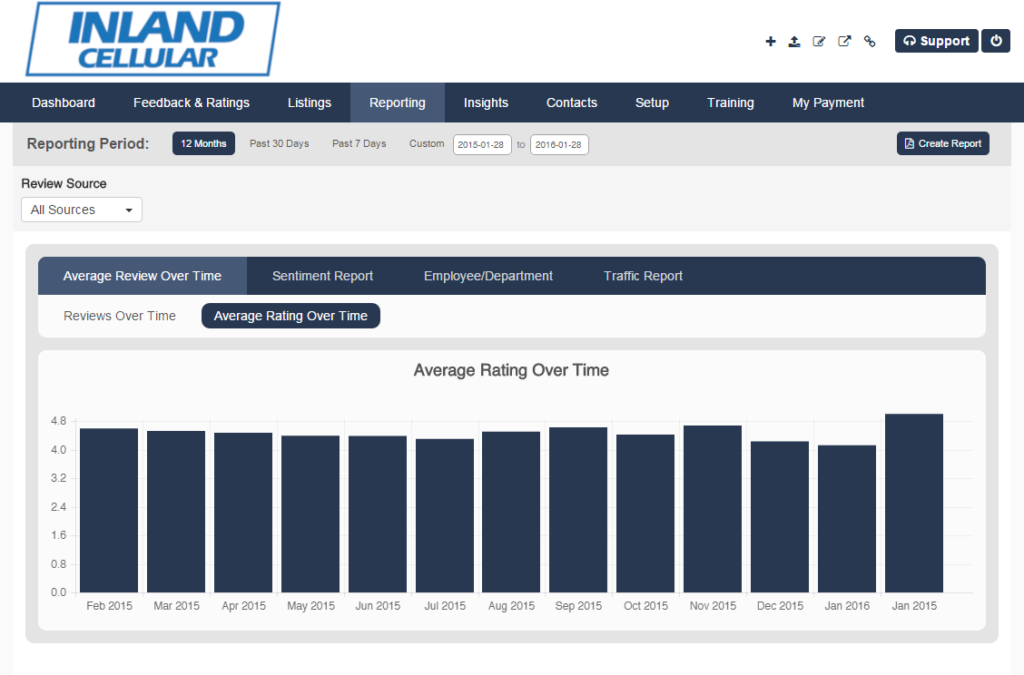Choose Past 7 Days period

click(359, 144)
